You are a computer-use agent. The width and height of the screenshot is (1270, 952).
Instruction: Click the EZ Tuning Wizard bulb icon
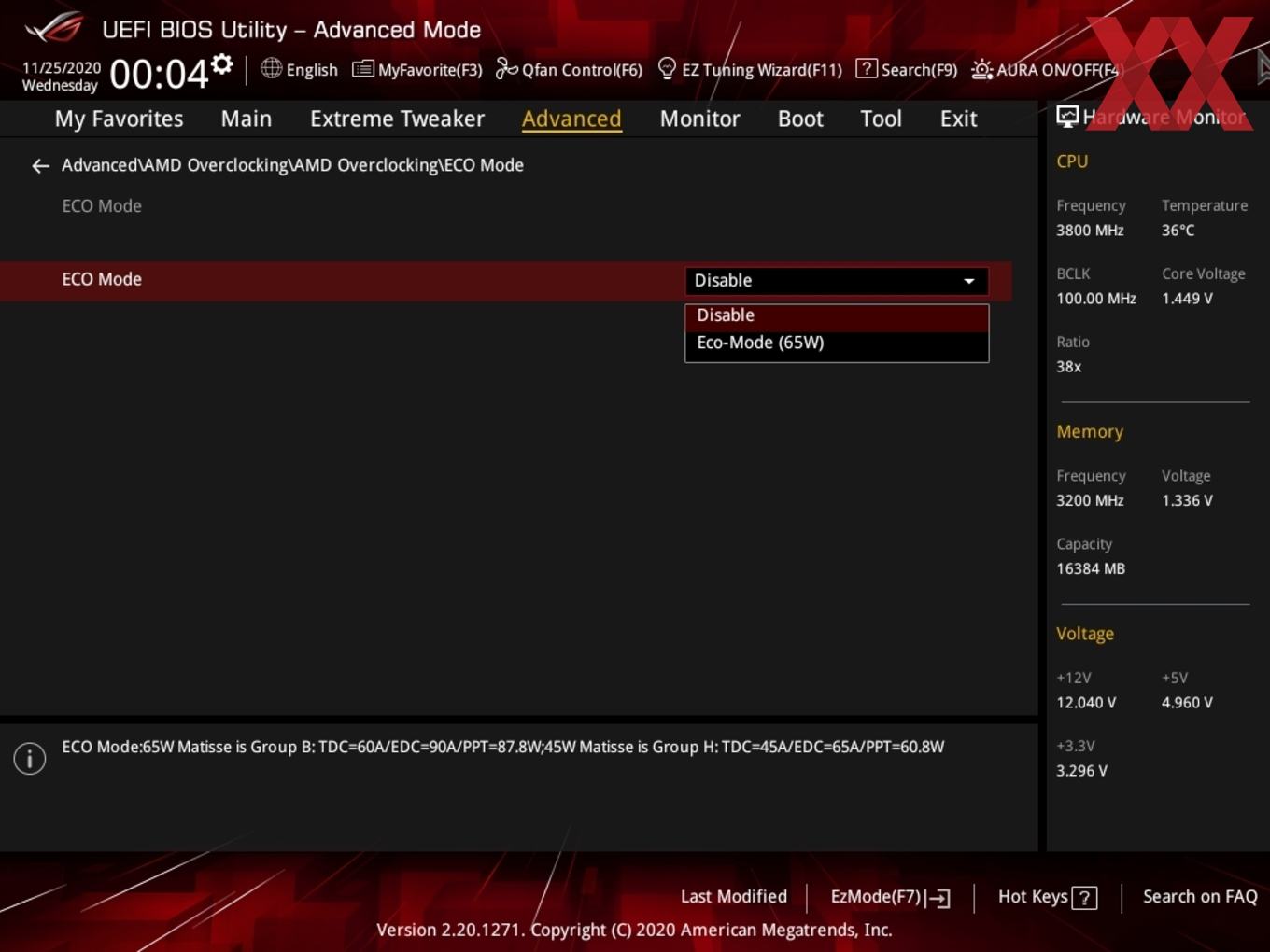coord(667,68)
